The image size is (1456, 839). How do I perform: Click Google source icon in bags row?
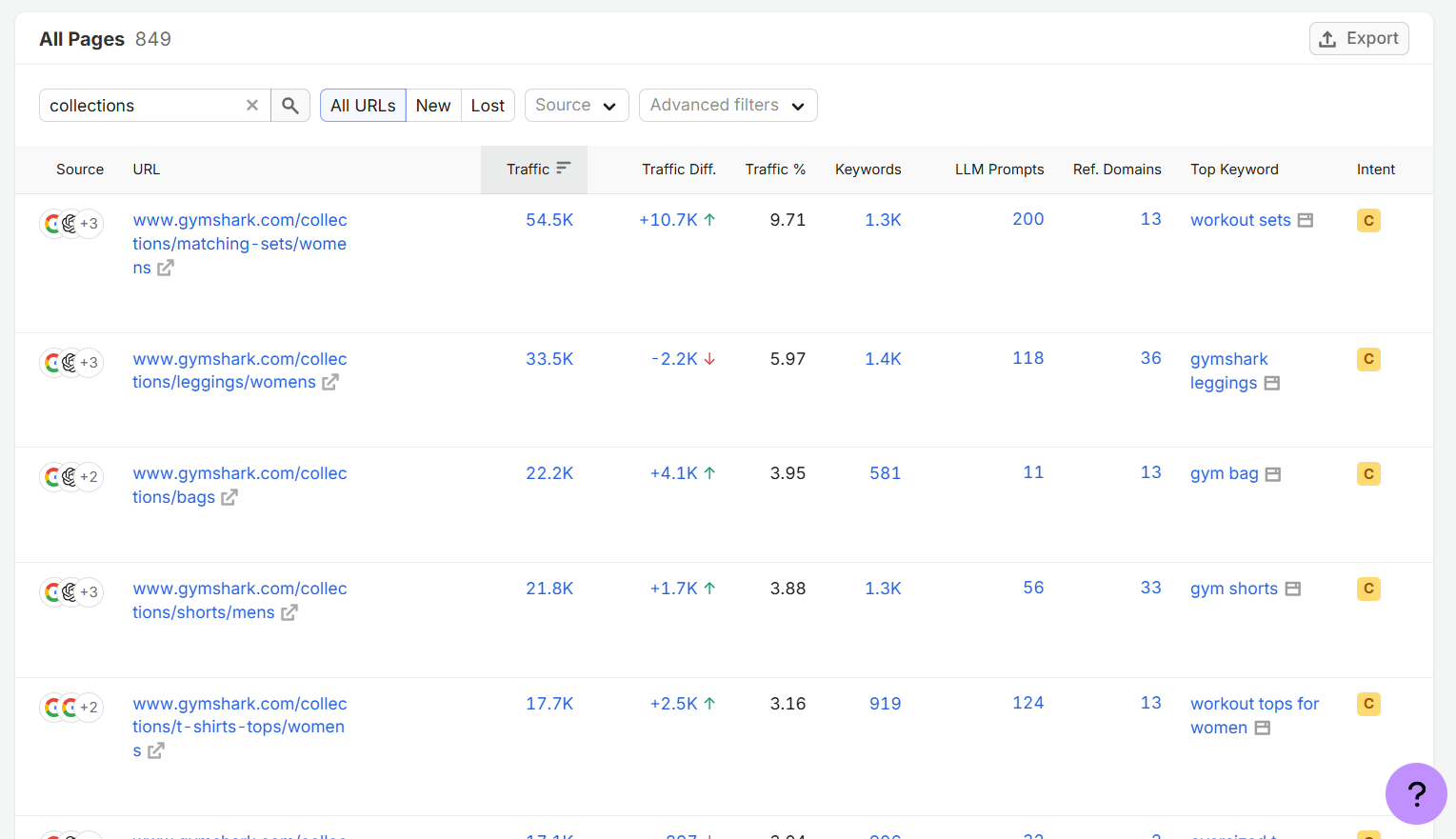52,477
